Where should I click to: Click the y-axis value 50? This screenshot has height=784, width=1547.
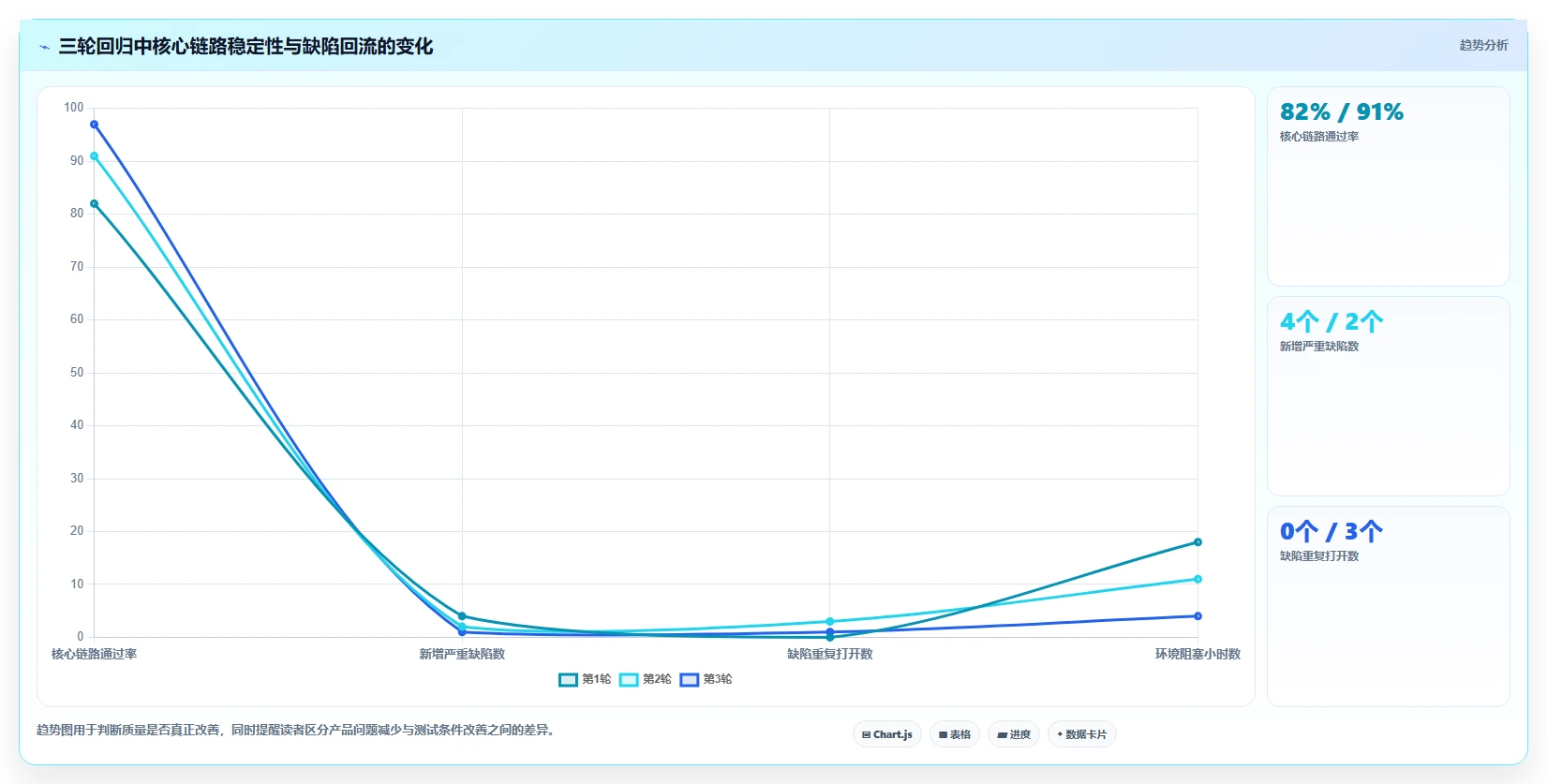(x=77, y=373)
